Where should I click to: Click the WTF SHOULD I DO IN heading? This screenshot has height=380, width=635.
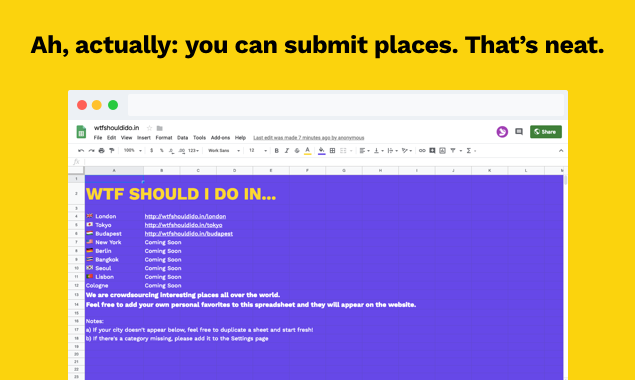click(x=181, y=194)
